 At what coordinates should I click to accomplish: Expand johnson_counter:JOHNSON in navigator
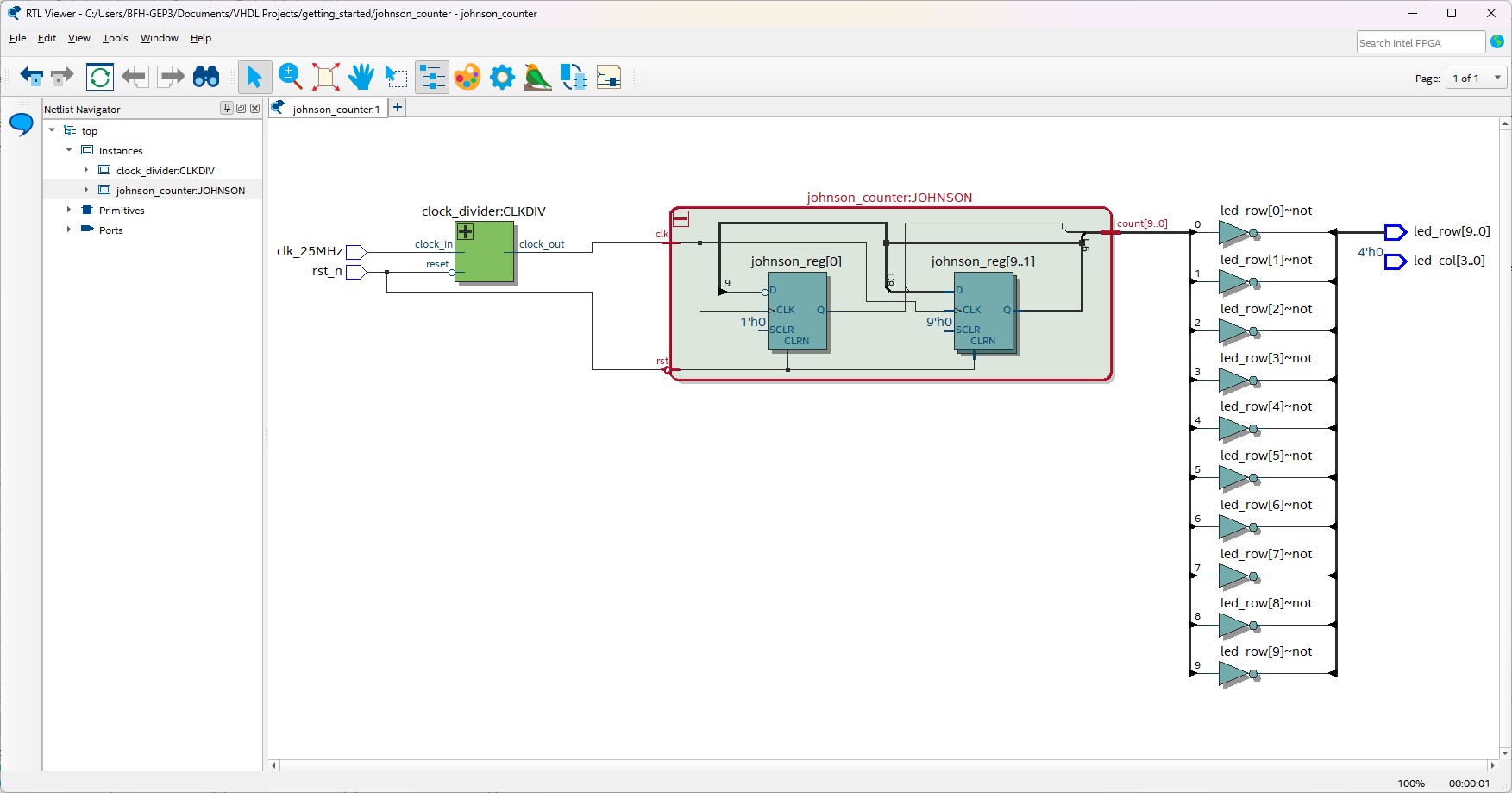(85, 190)
